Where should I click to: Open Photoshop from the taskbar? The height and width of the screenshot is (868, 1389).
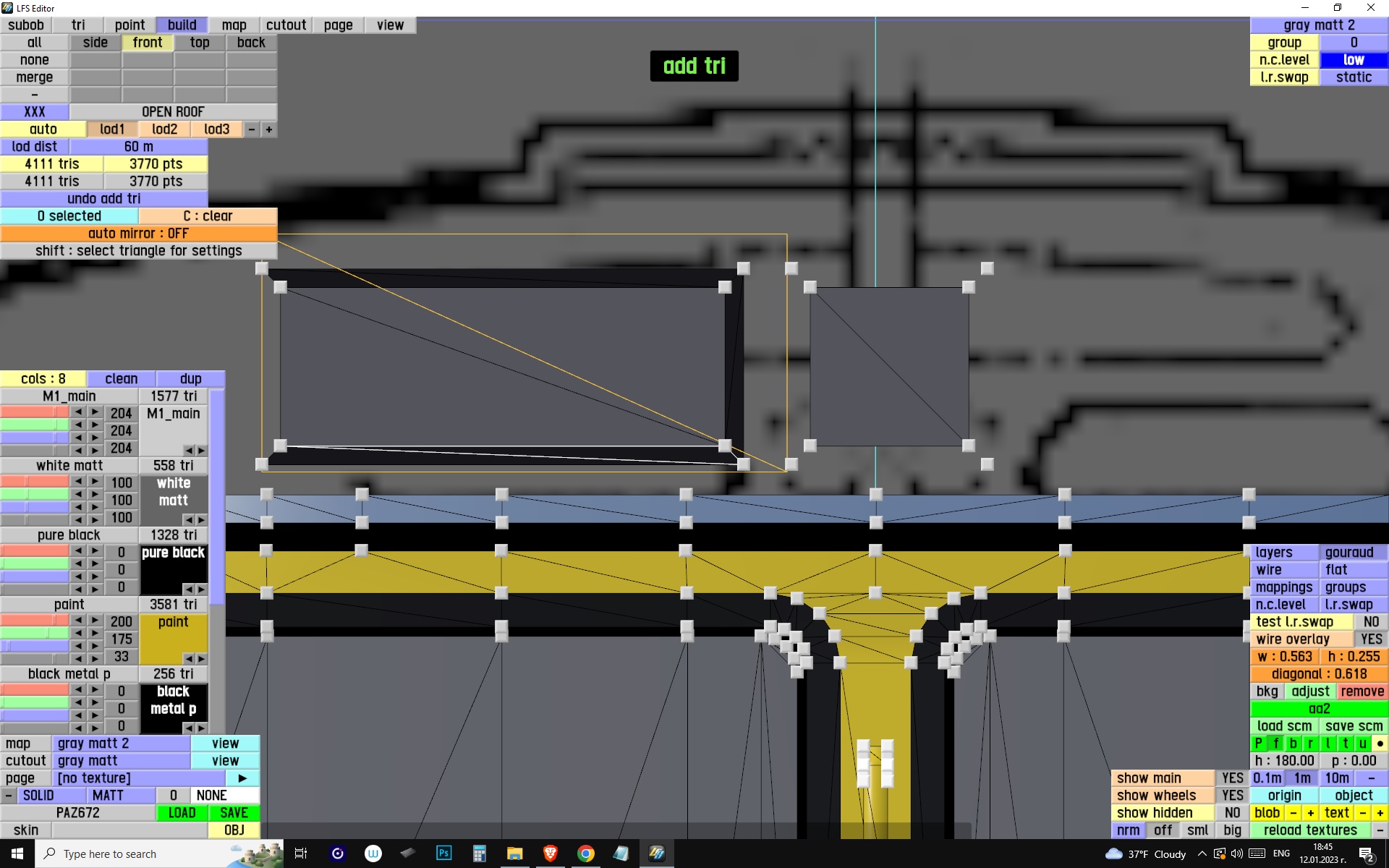[443, 854]
